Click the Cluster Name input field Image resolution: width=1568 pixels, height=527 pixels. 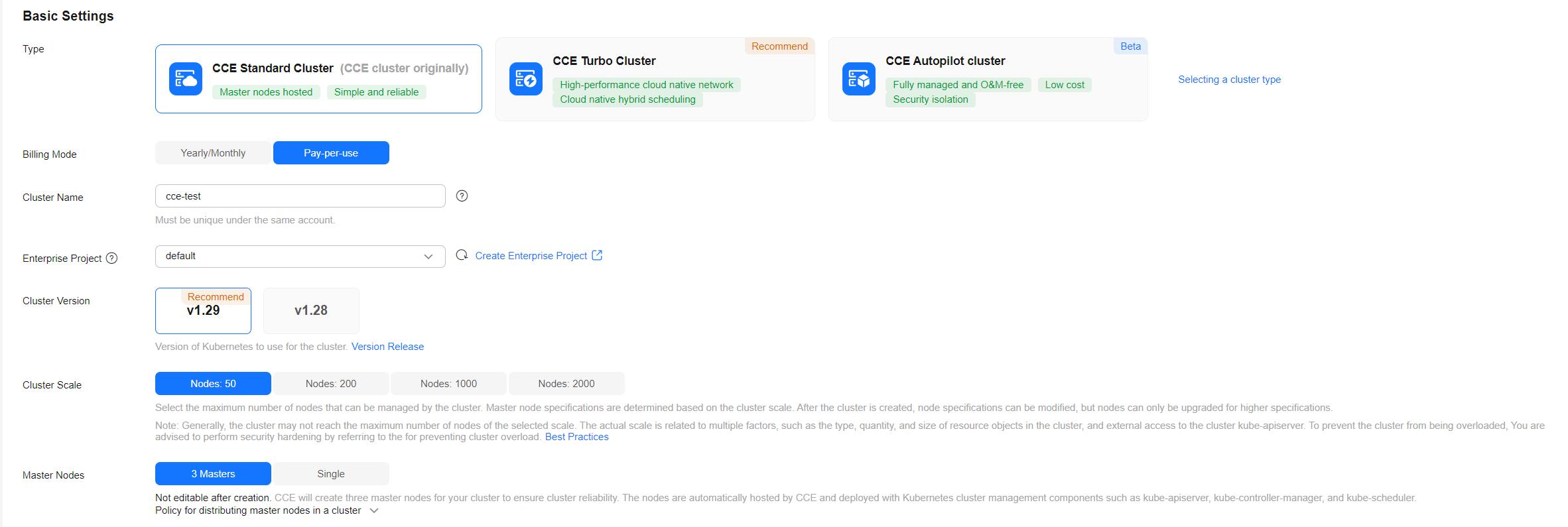(300, 196)
